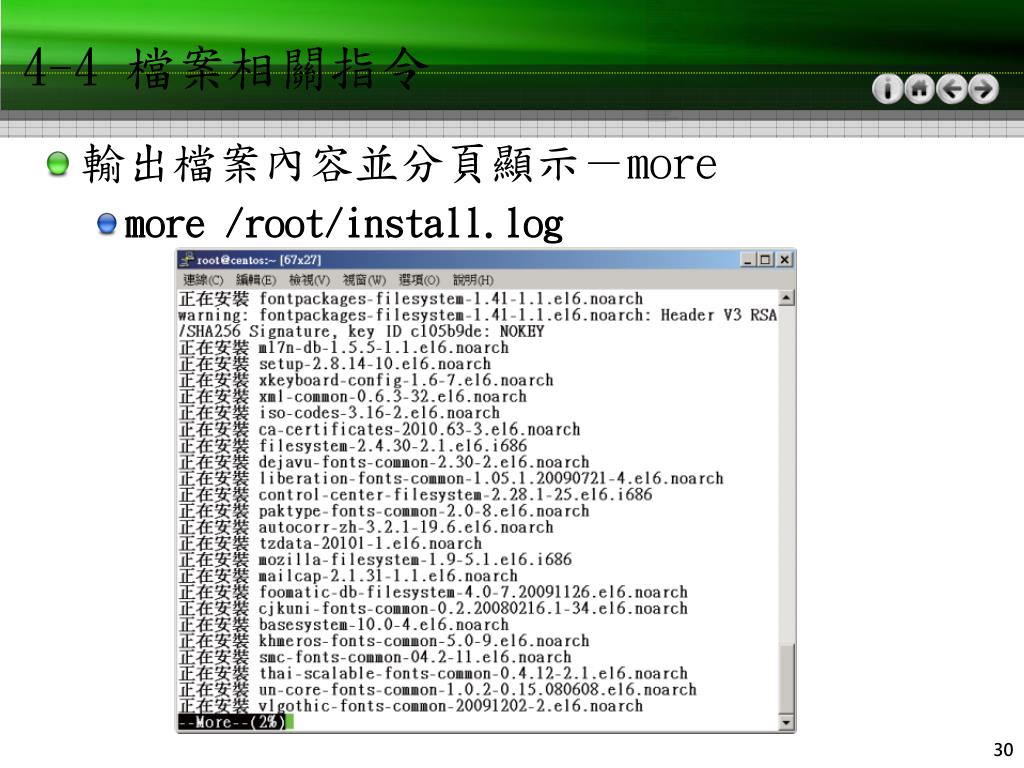Screen dimensions: 1024x768
Task: Click the line vlgothic-fonts-common-20091202-2.el6.noarch
Action: (x=411, y=706)
